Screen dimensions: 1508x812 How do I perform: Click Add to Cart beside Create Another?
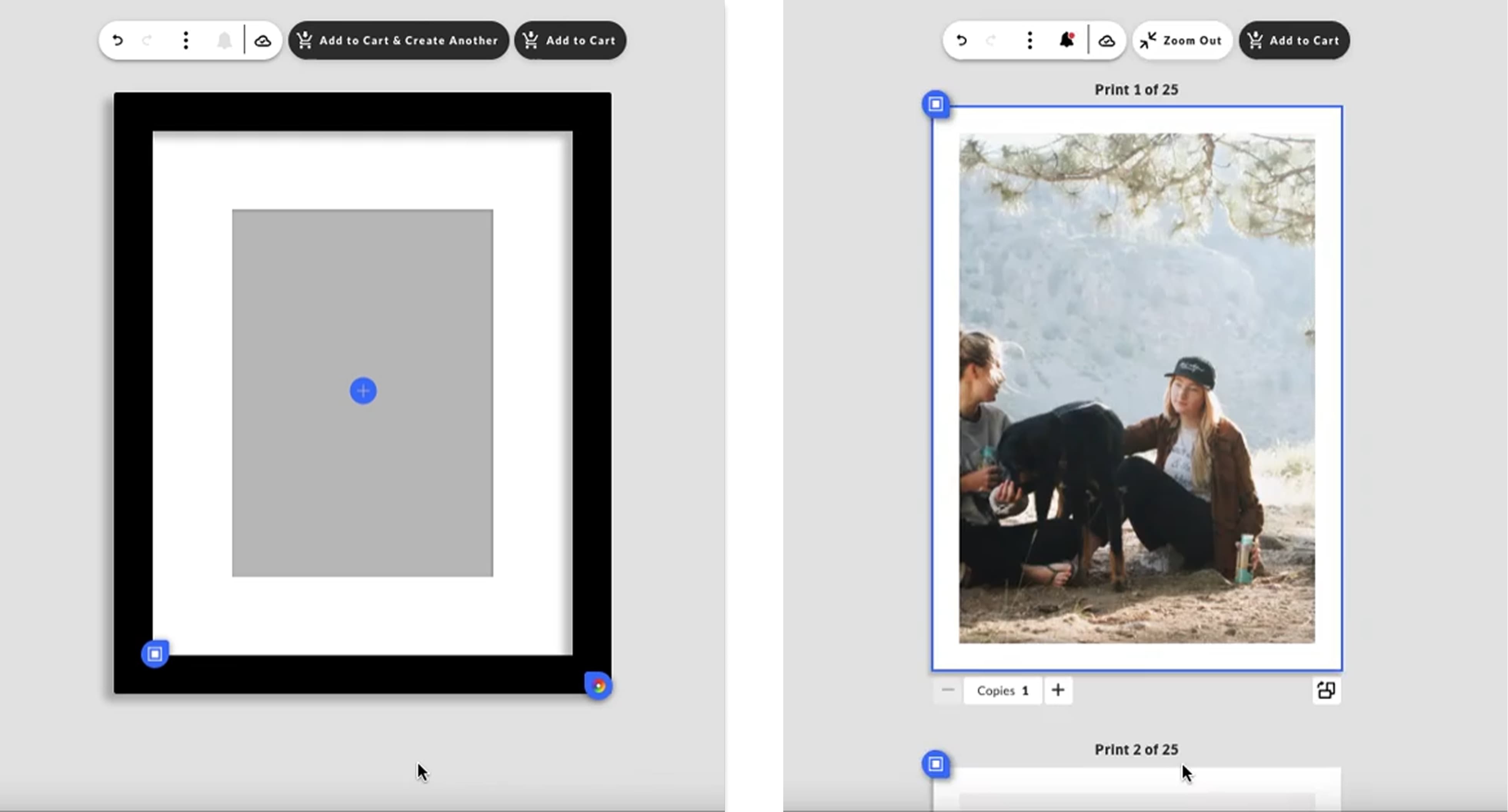[570, 40]
